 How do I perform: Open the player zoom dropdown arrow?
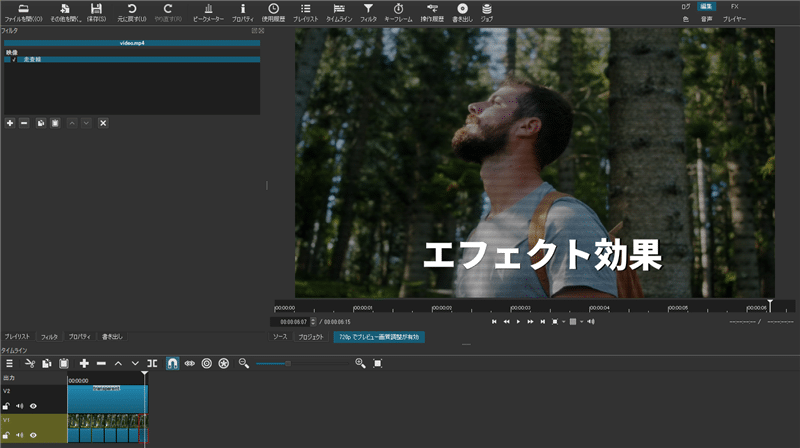563,322
